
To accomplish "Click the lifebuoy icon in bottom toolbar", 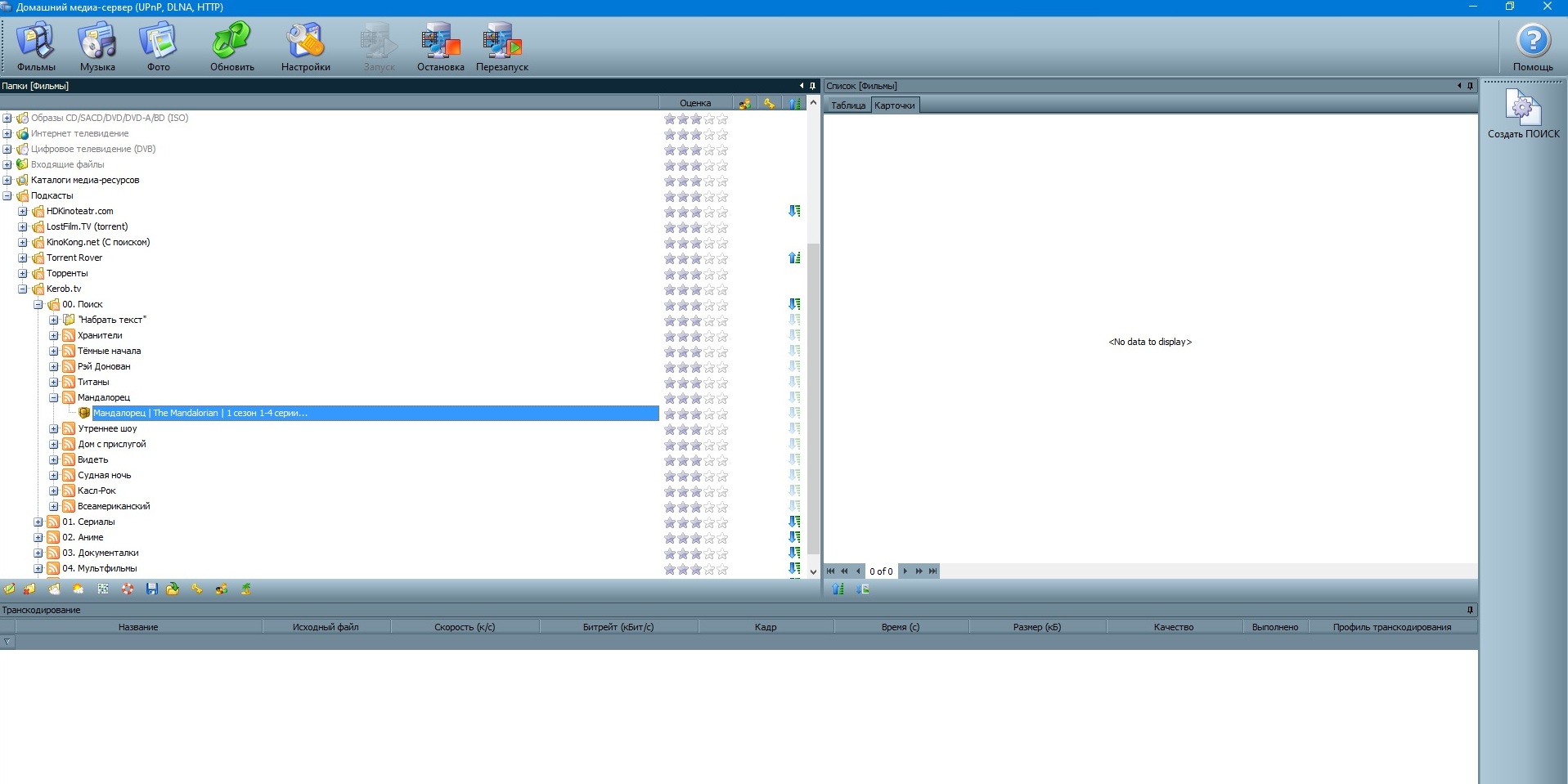I will pos(128,589).
